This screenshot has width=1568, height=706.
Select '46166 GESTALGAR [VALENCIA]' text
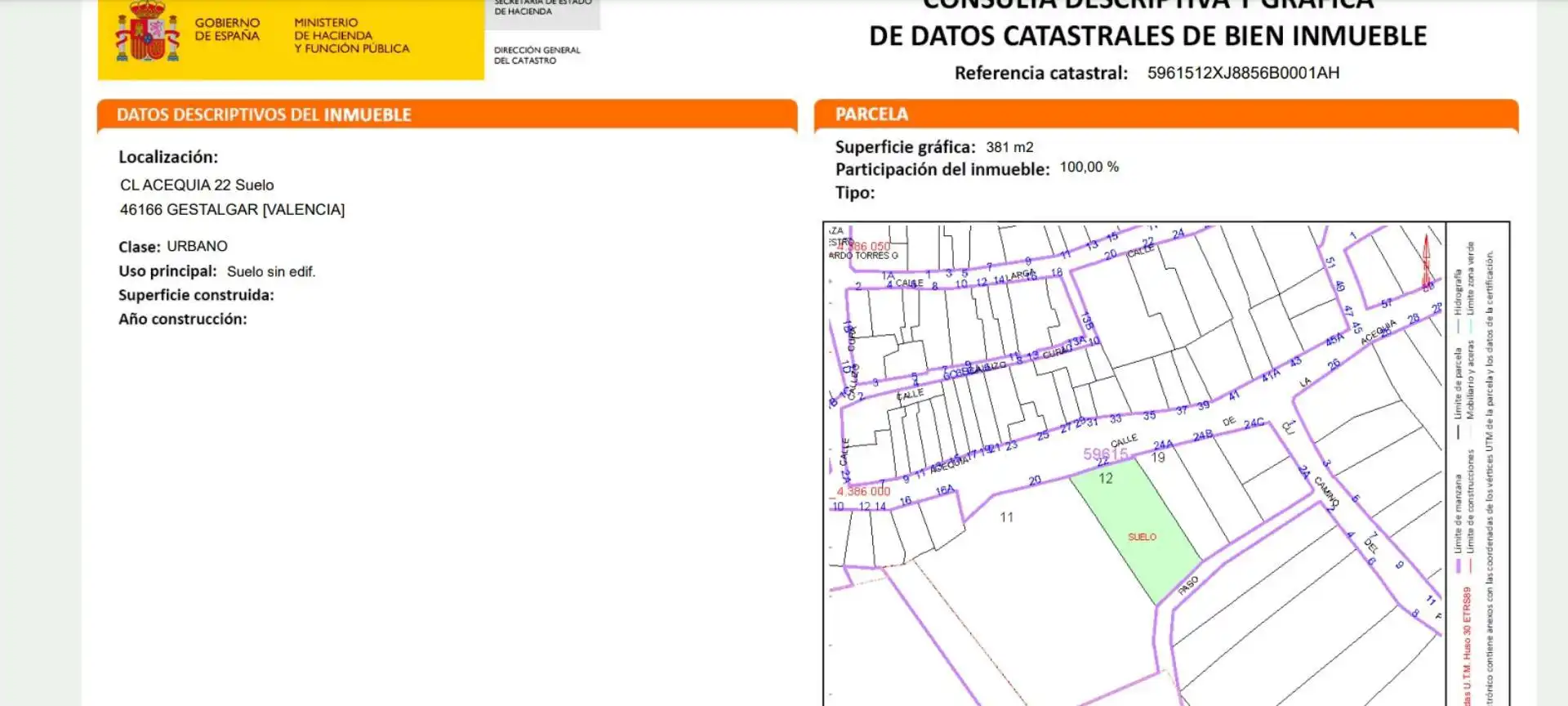[232, 210]
